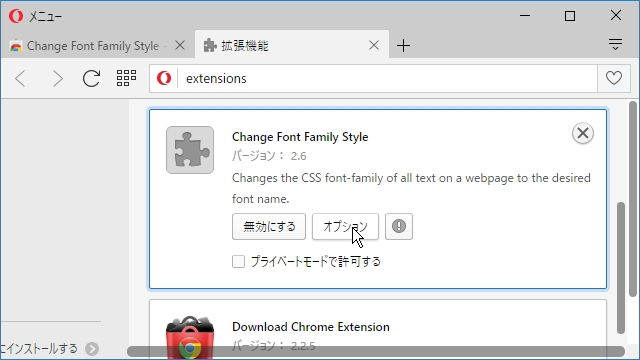Go back with the back arrow

pyautogui.click(x=20, y=78)
